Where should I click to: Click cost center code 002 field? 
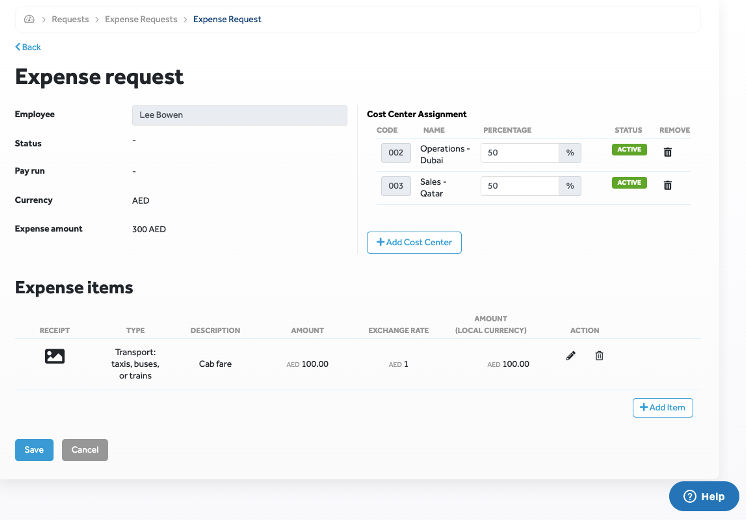395,153
